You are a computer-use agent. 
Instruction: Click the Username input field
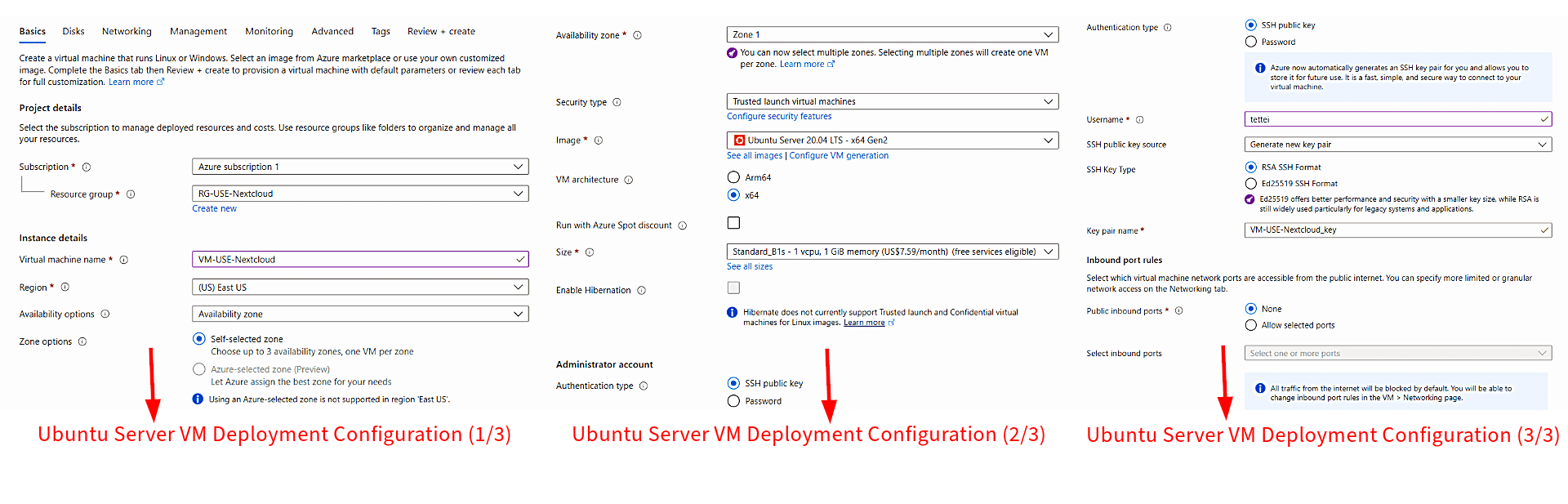(1398, 119)
